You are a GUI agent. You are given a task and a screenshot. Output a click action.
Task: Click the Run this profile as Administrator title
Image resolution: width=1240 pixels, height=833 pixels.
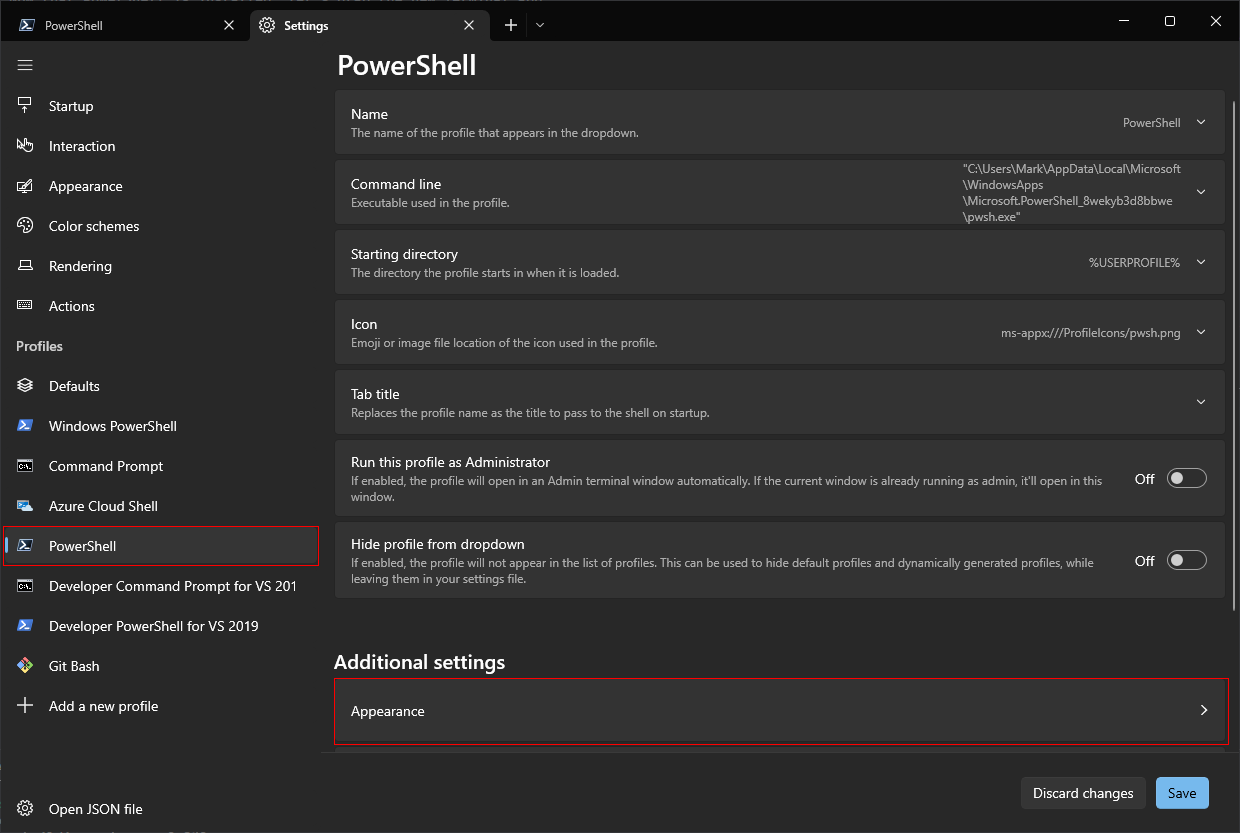[450, 462]
